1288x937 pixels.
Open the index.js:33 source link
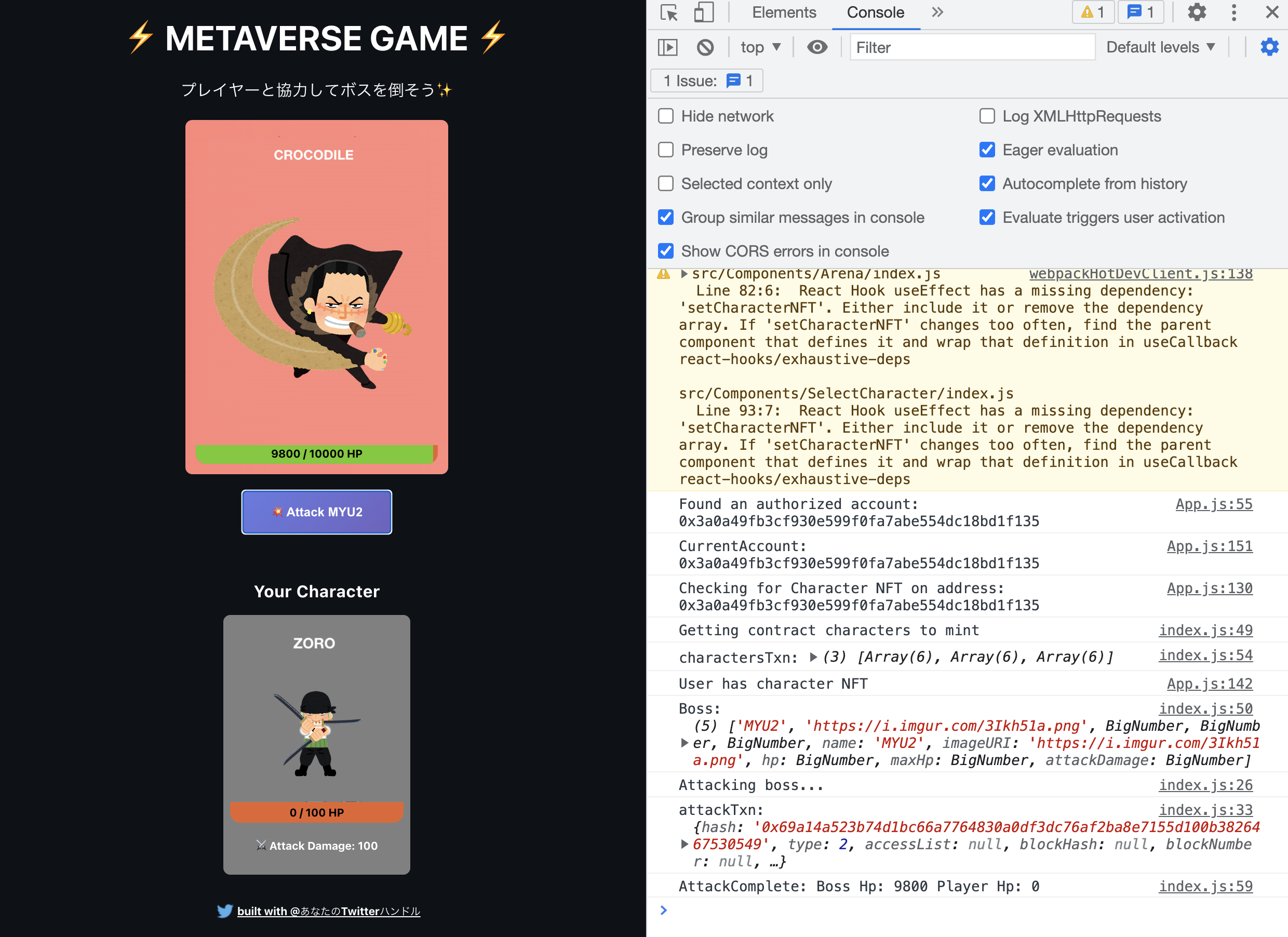coord(1205,810)
